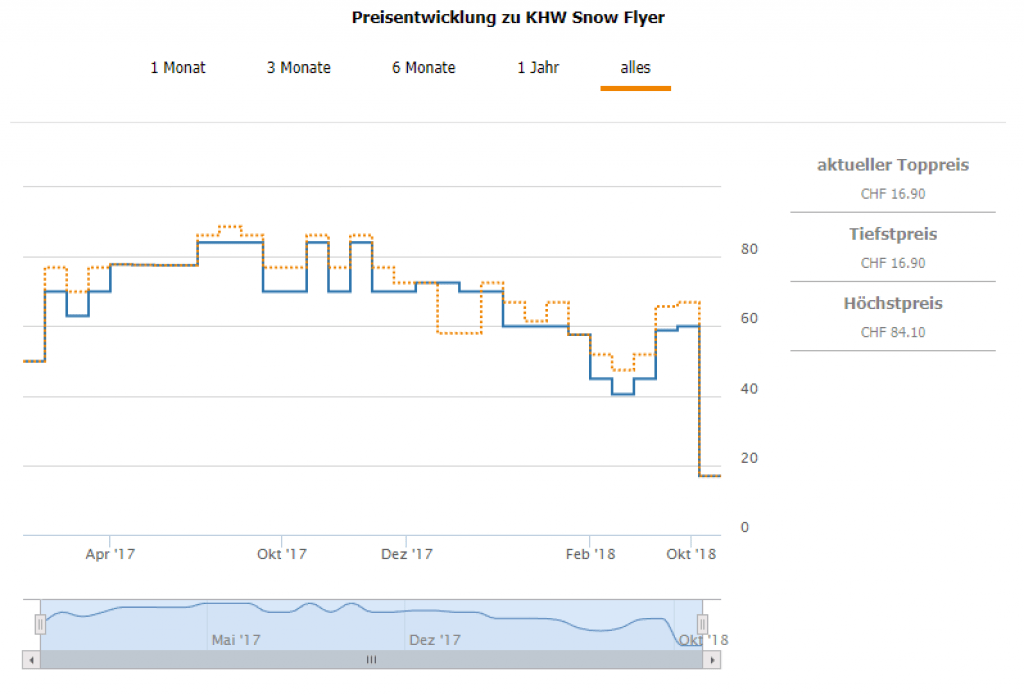Viewport: 1024px width, 695px height.
Task: Select the 'alles' range tab
Action: point(635,68)
